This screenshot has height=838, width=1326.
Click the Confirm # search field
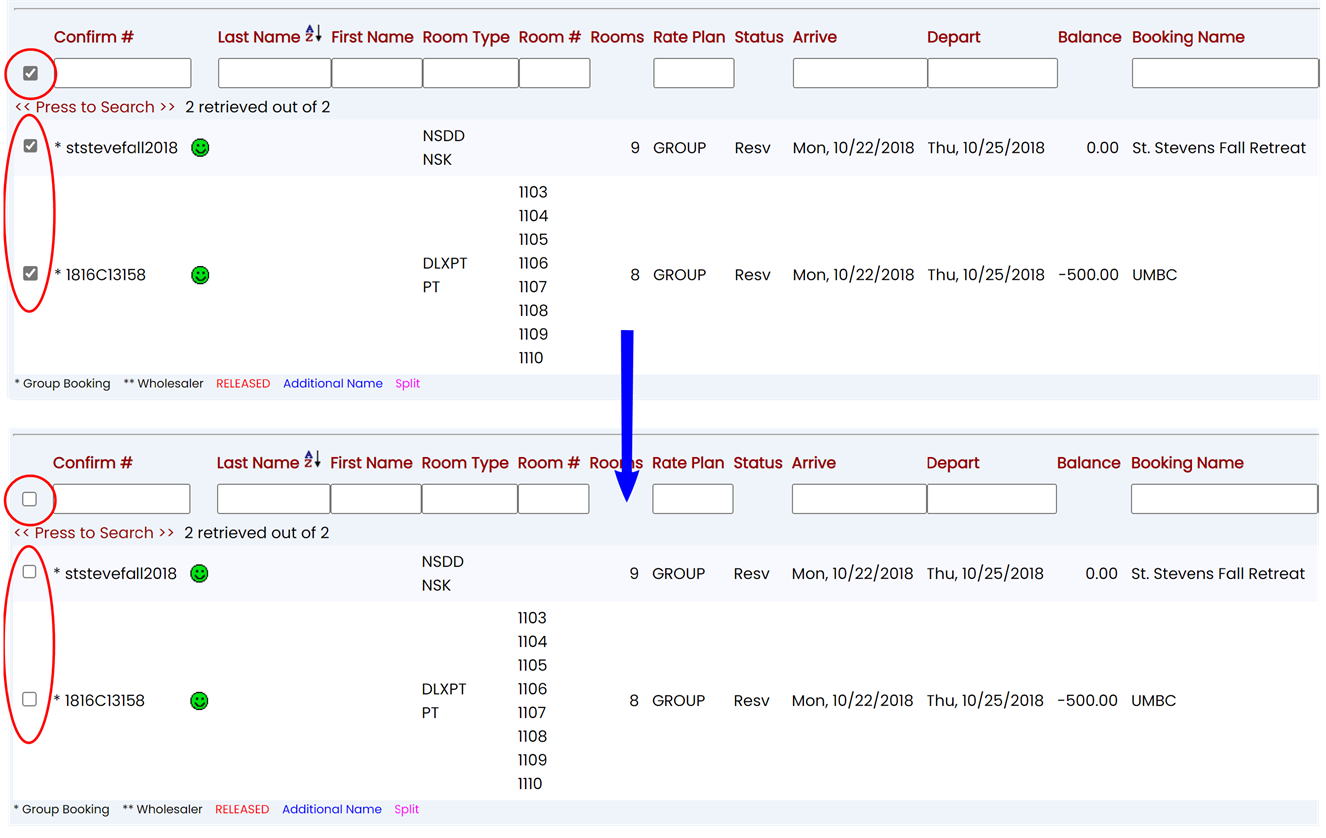[x=122, y=72]
